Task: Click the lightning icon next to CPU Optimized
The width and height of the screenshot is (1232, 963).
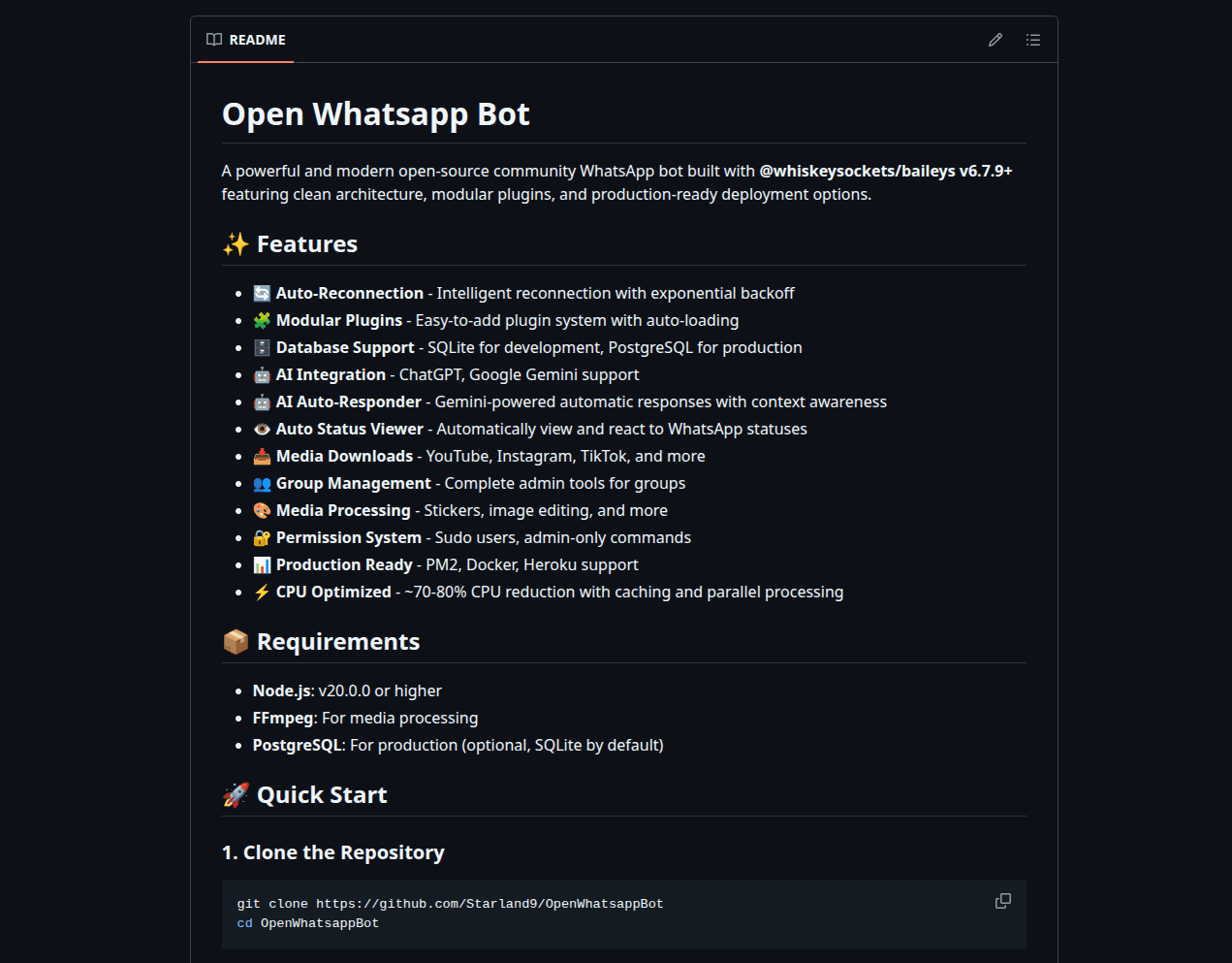Action: 260,591
